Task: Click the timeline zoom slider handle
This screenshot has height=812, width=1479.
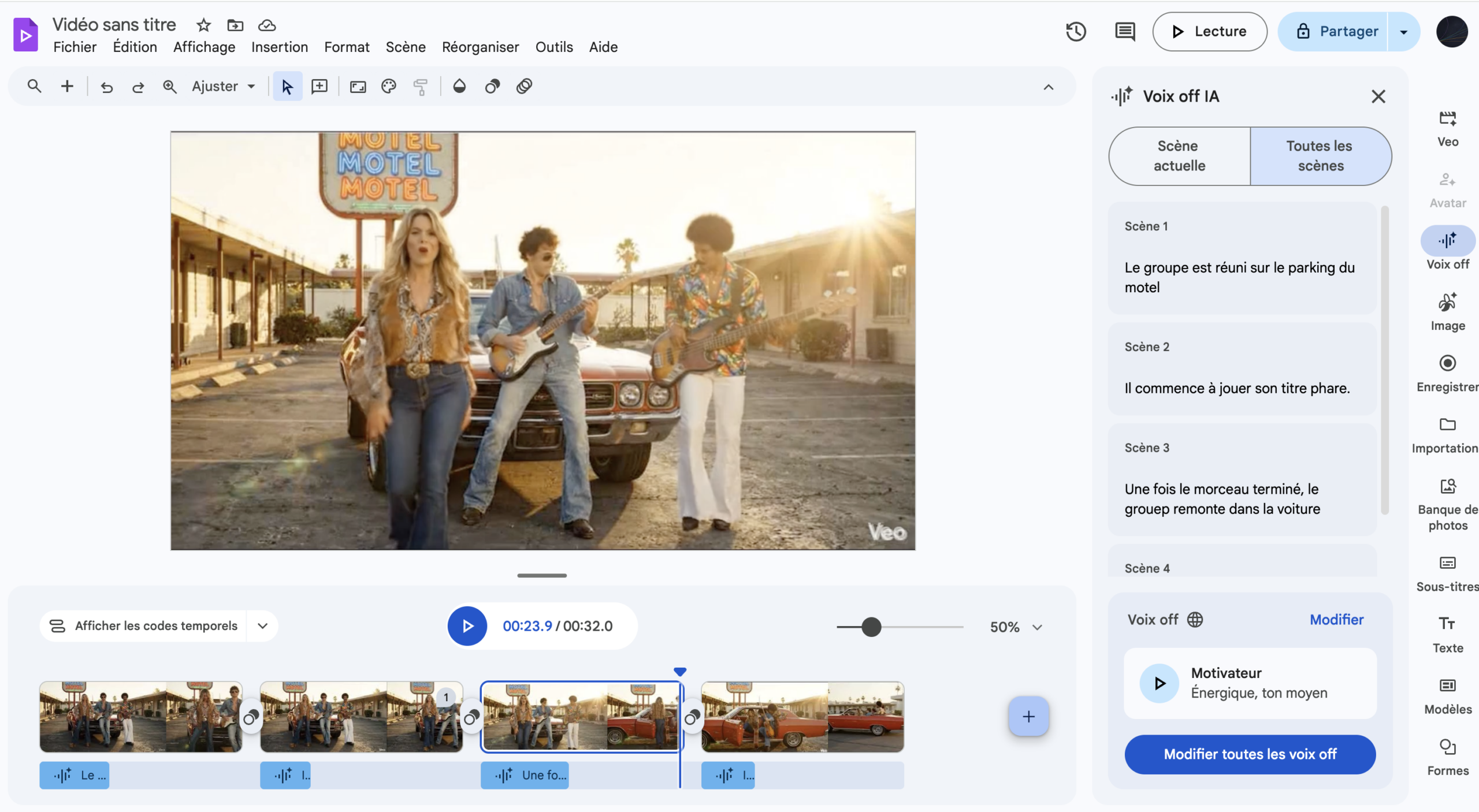Action: 871,627
